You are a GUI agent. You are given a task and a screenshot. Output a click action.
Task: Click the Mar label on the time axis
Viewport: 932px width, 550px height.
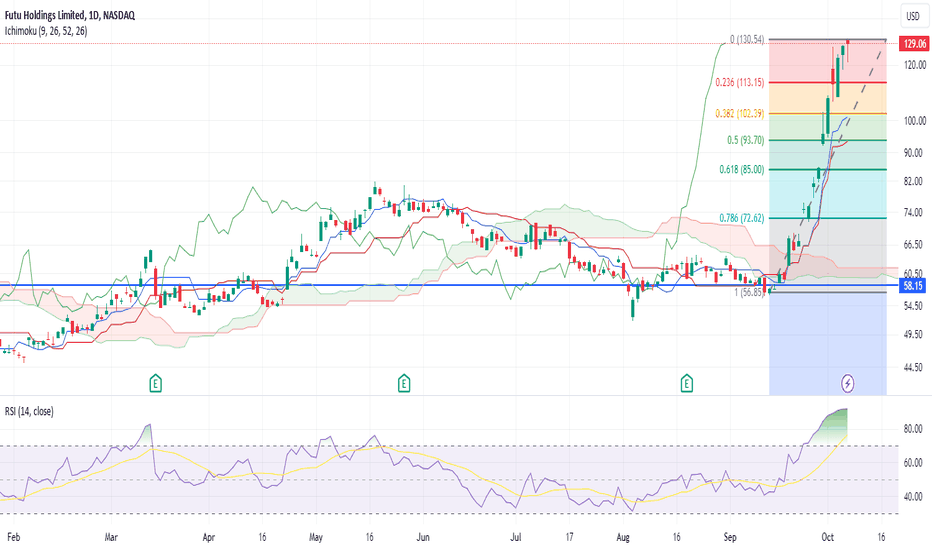[x=111, y=537]
